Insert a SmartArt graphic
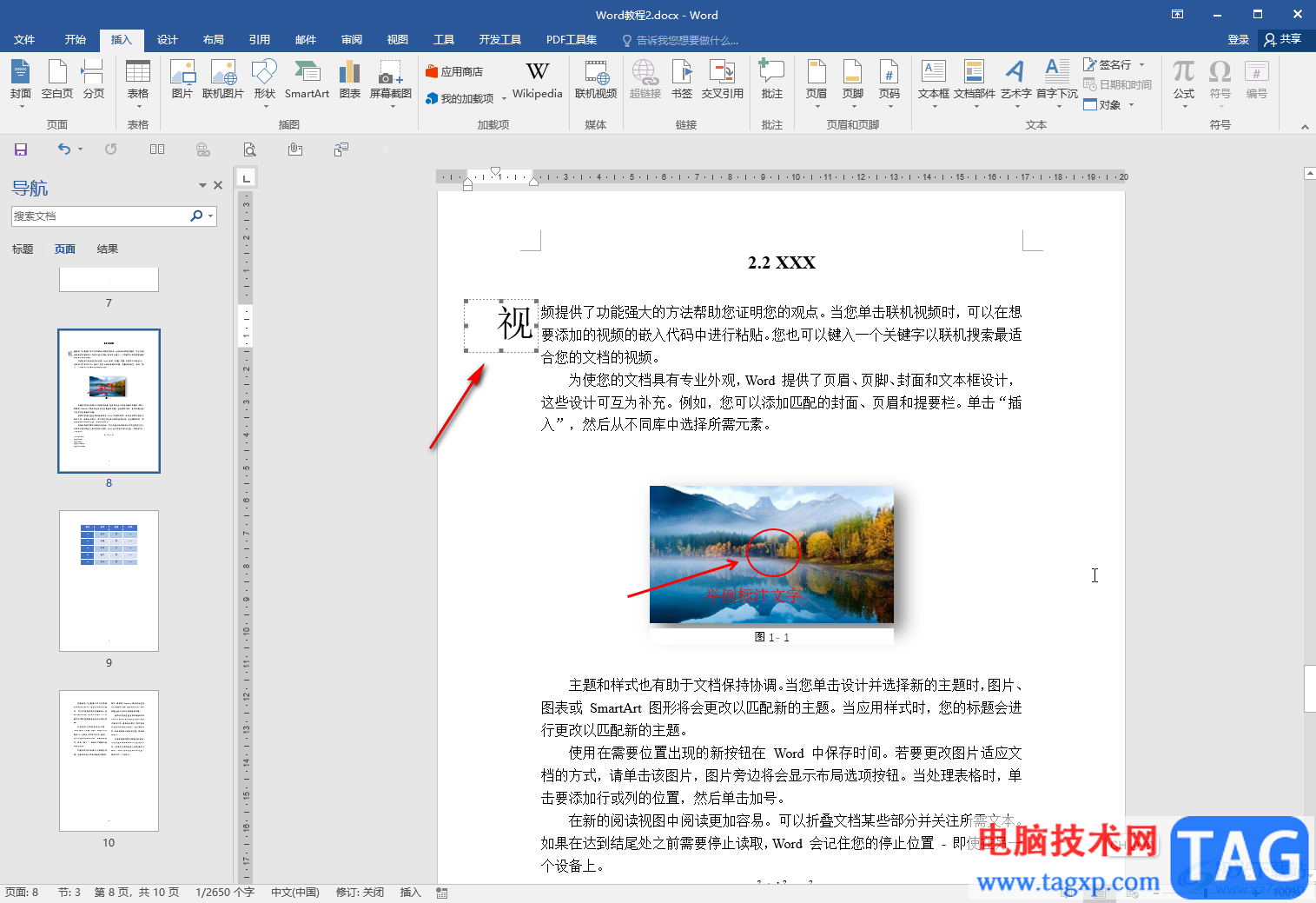Image resolution: width=1316 pixels, height=903 pixels. (x=307, y=80)
